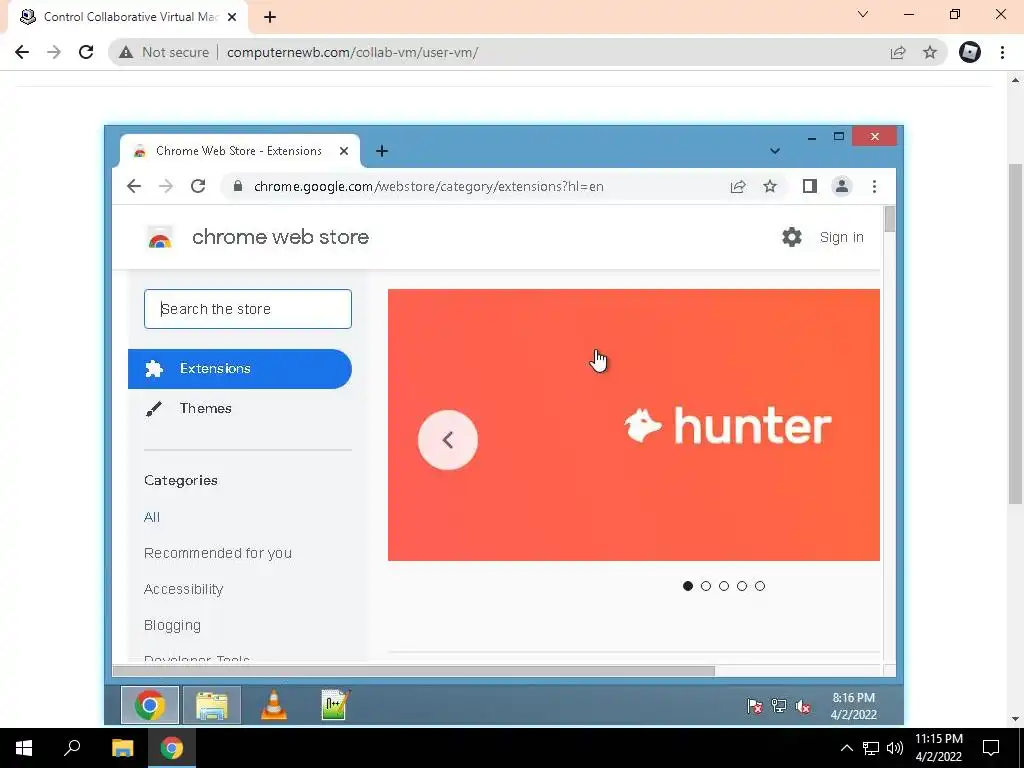Click Chrome icon in VM taskbar
The width and height of the screenshot is (1024, 768).
150,705
